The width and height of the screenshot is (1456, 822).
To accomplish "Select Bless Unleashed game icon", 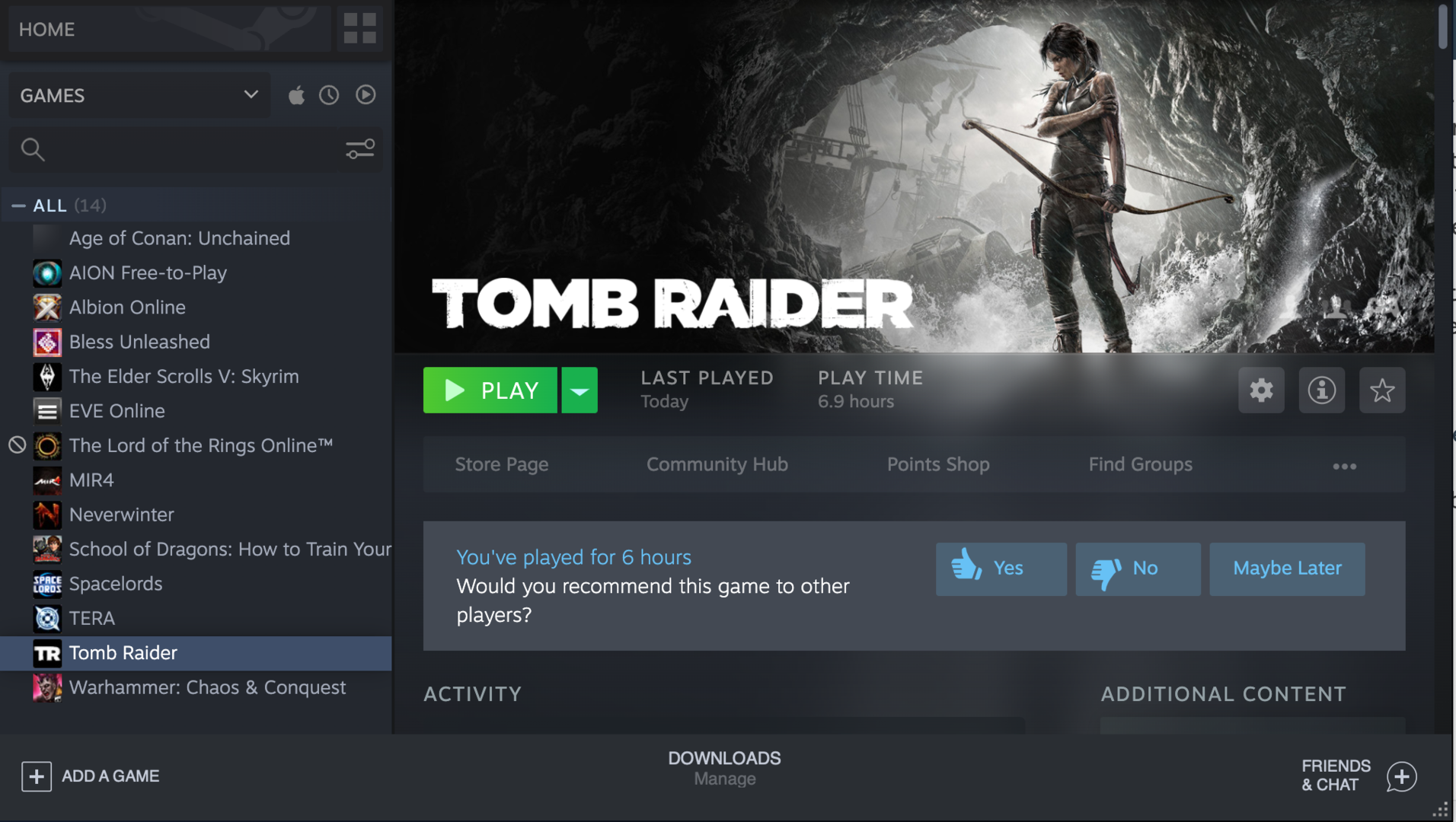I will 47,342.
